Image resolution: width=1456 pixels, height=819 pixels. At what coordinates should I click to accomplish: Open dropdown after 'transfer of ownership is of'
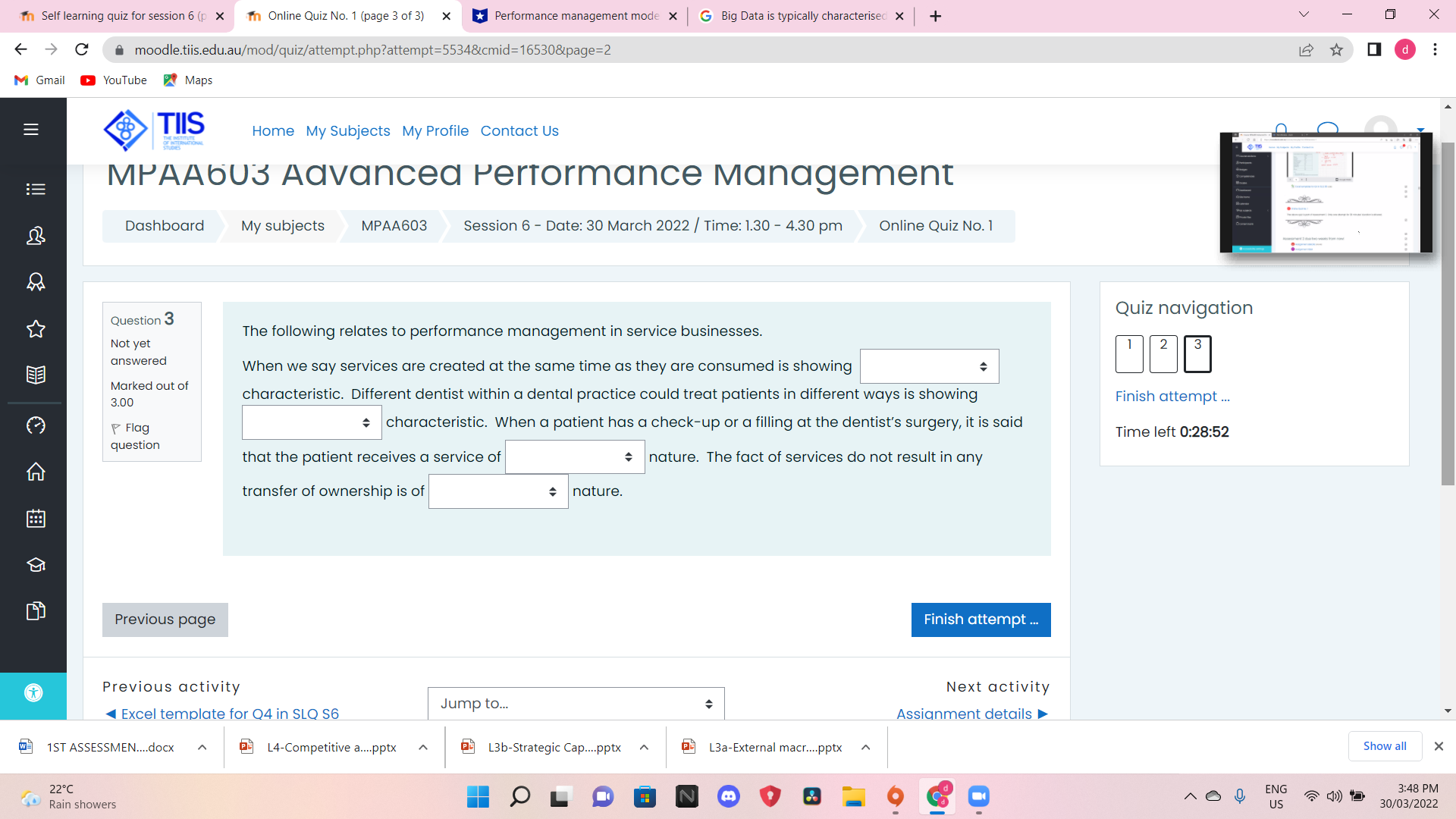pyautogui.click(x=498, y=491)
